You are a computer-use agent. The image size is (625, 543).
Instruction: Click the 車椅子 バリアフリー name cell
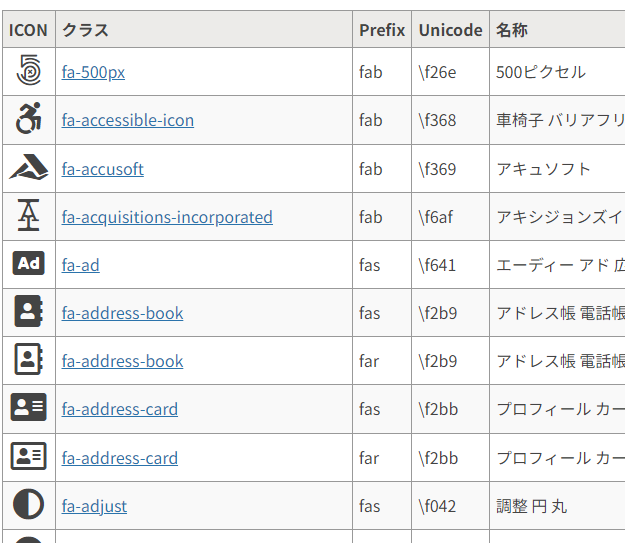point(557,120)
